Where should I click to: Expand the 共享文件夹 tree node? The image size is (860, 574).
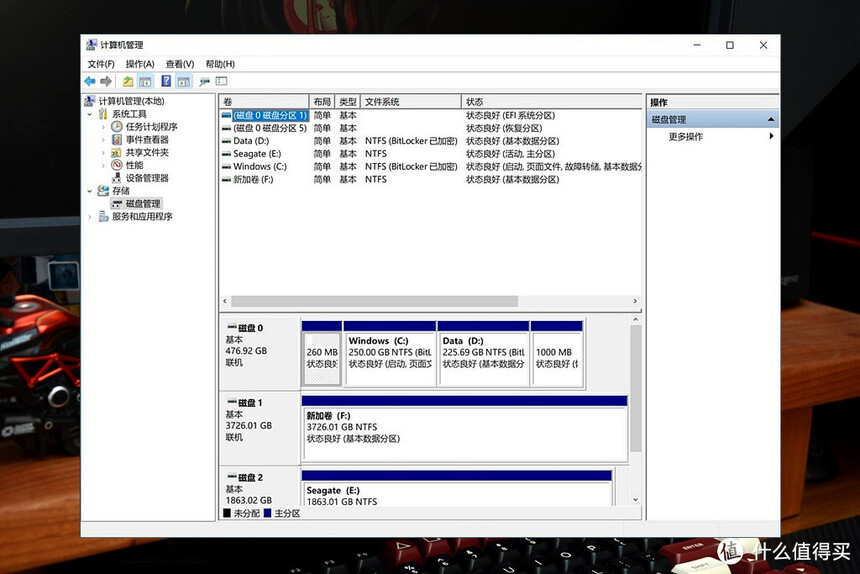pyautogui.click(x=103, y=152)
